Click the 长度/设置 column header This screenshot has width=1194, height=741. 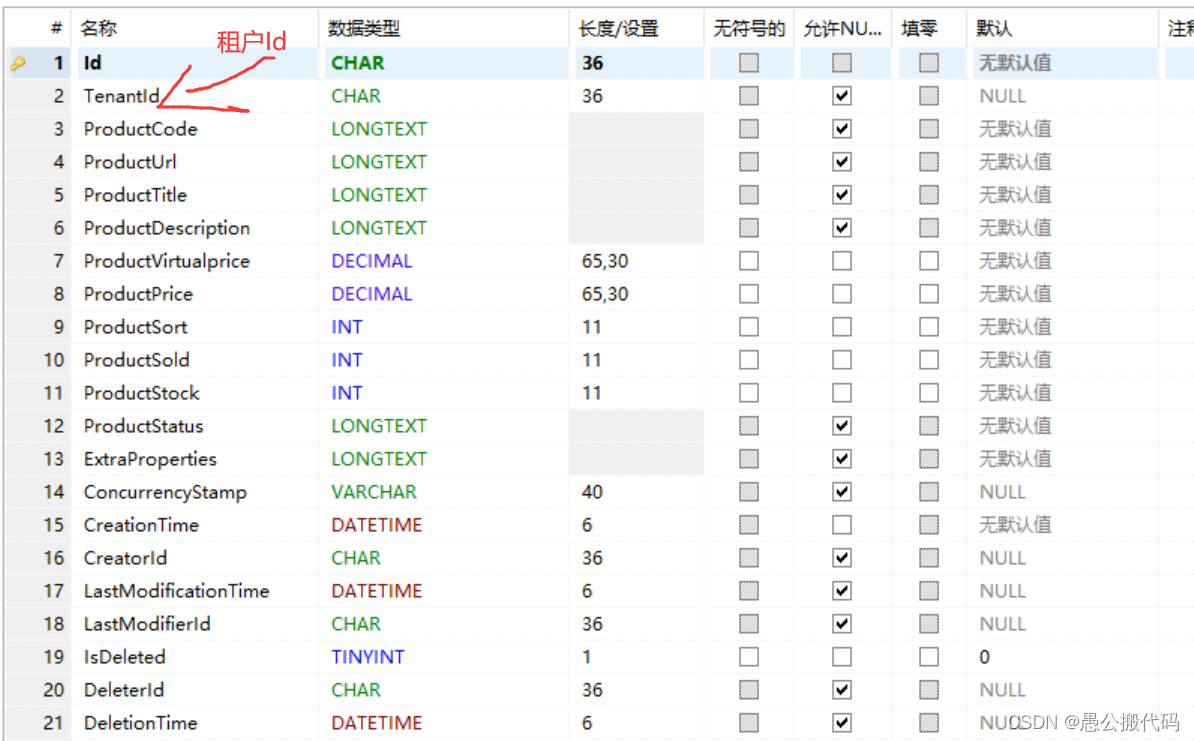[618, 29]
